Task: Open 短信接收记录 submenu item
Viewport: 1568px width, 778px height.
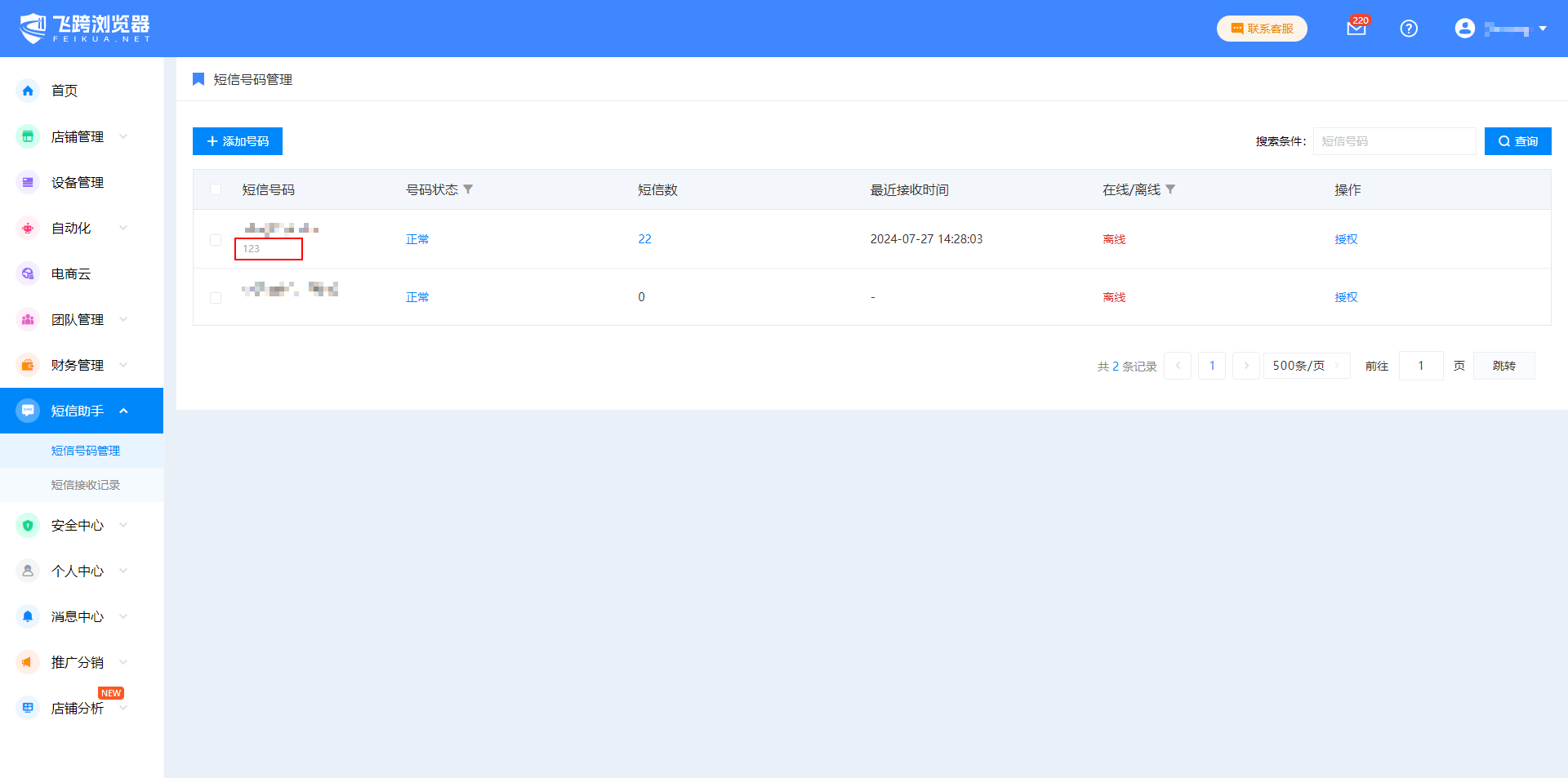Action: [x=86, y=485]
